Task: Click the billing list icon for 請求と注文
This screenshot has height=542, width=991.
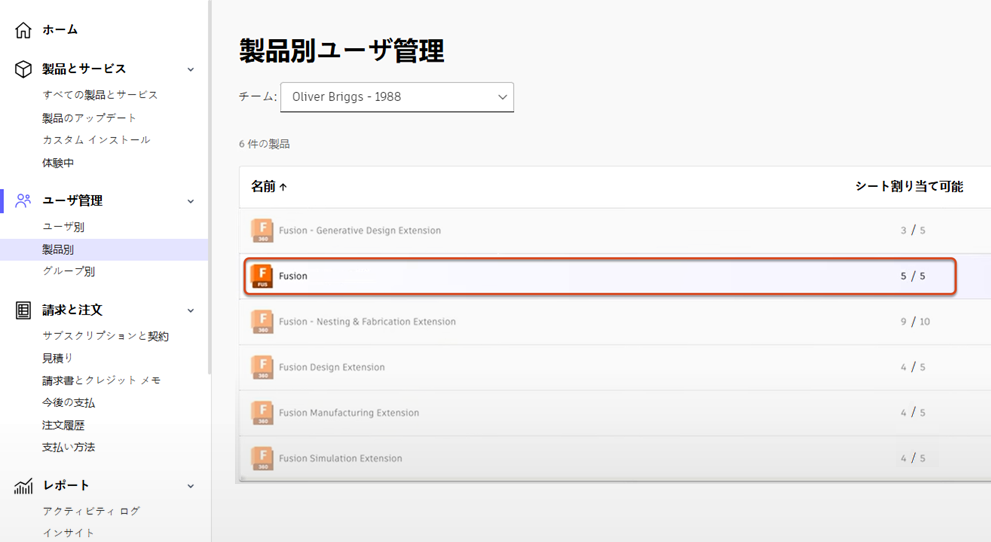Action: [x=23, y=310]
